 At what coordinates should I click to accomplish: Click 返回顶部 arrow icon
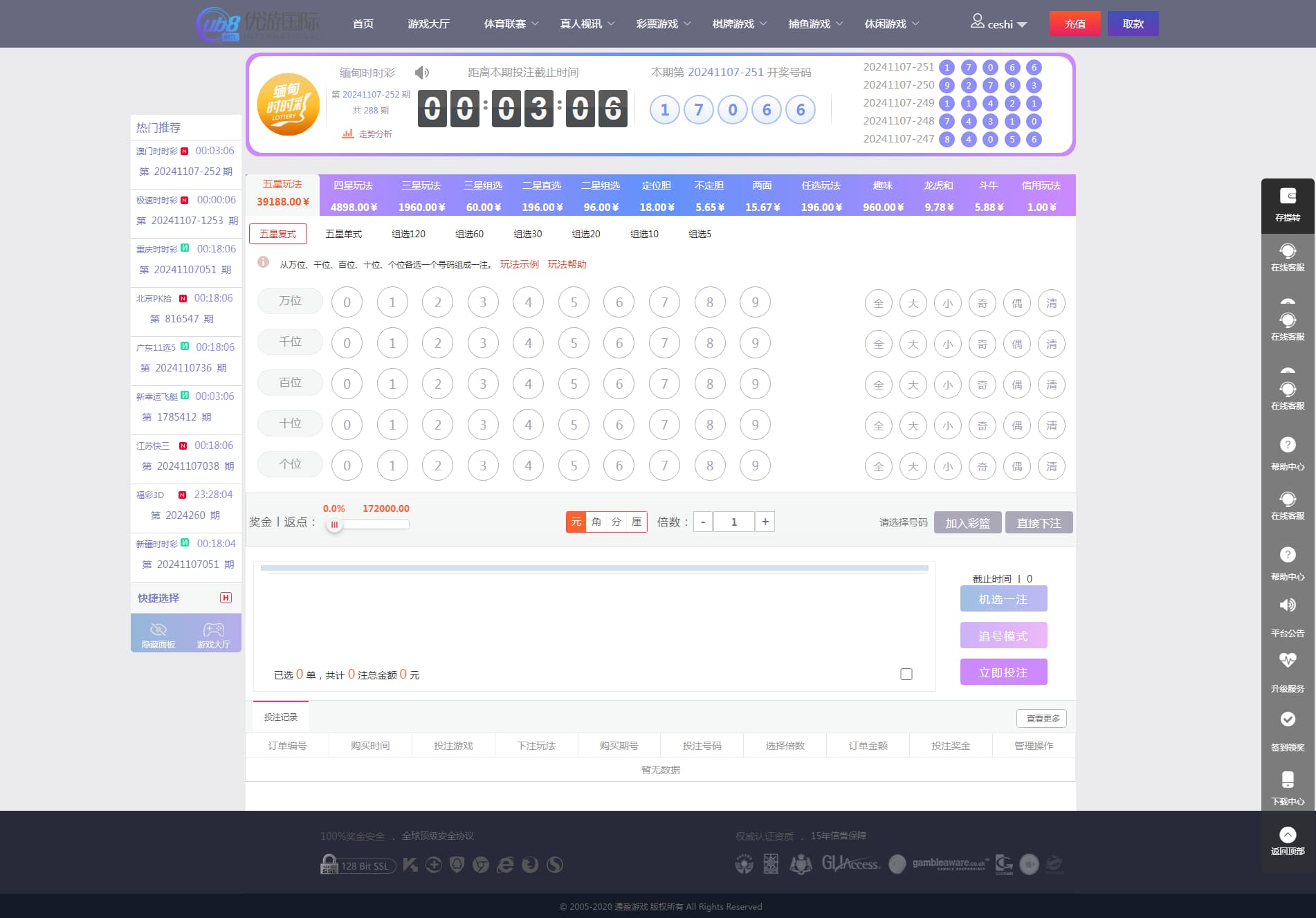click(x=1287, y=835)
